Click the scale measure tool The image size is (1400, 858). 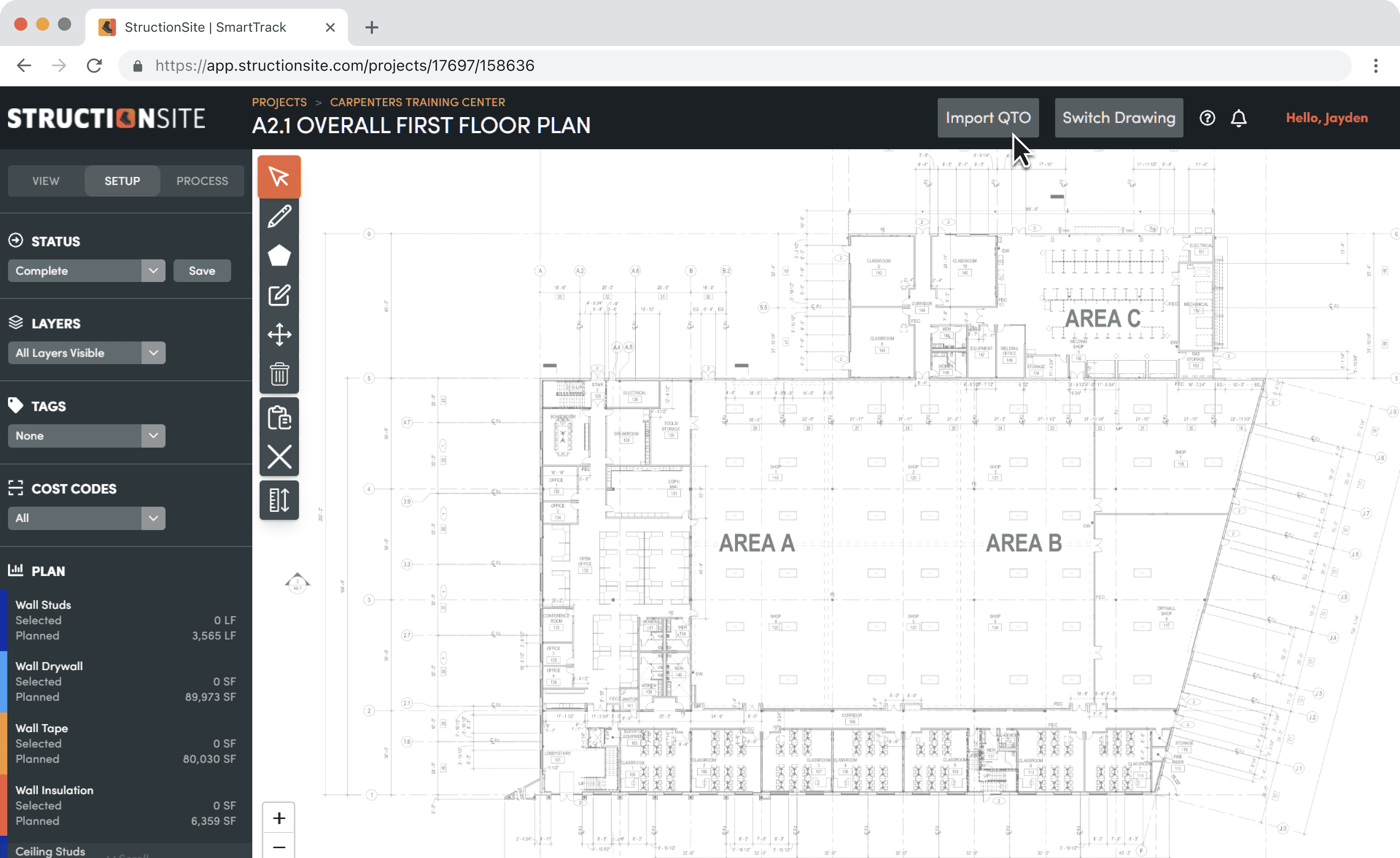(x=279, y=500)
